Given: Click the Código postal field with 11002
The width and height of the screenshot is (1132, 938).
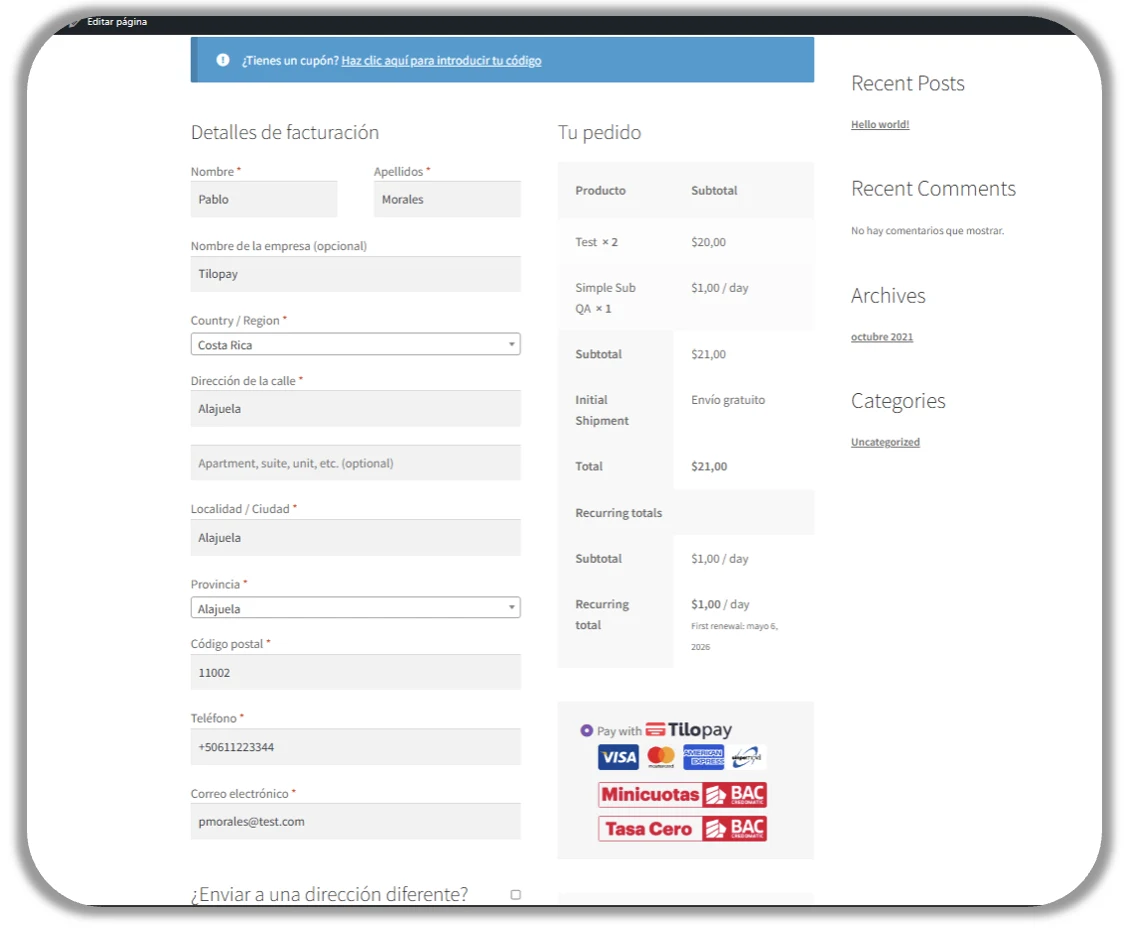Looking at the screenshot, I should pyautogui.click(x=355, y=673).
